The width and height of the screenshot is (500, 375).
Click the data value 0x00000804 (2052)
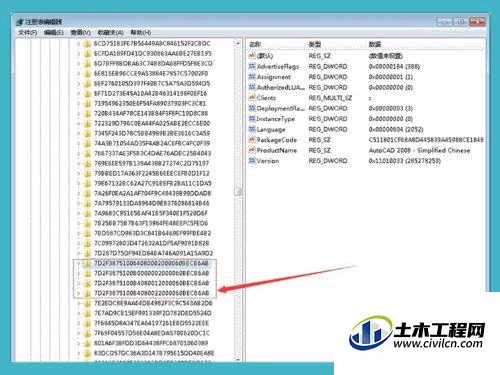pos(396,129)
